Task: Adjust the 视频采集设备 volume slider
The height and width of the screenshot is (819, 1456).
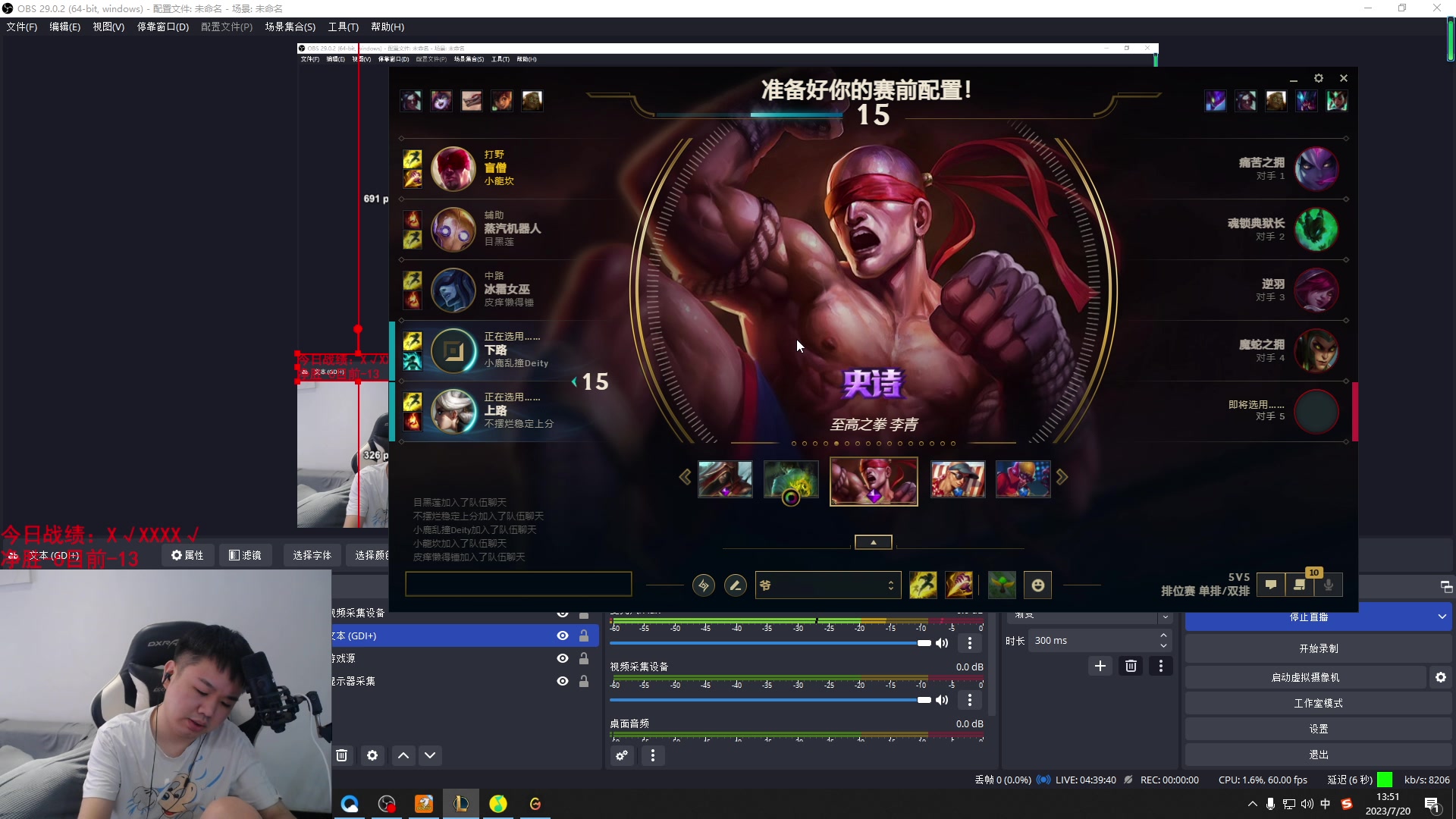Action: [x=770, y=700]
